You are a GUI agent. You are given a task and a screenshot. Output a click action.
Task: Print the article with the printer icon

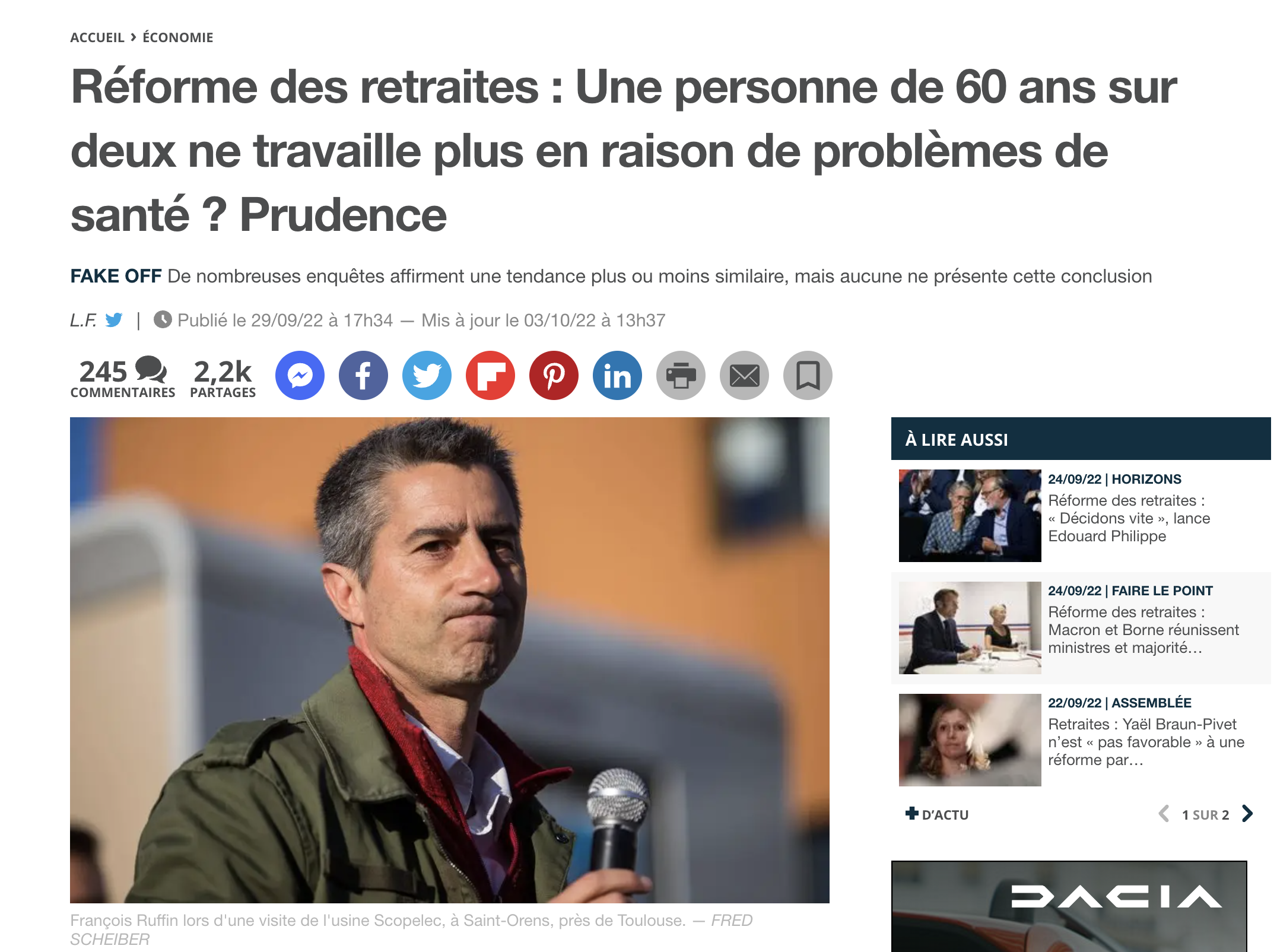click(681, 376)
